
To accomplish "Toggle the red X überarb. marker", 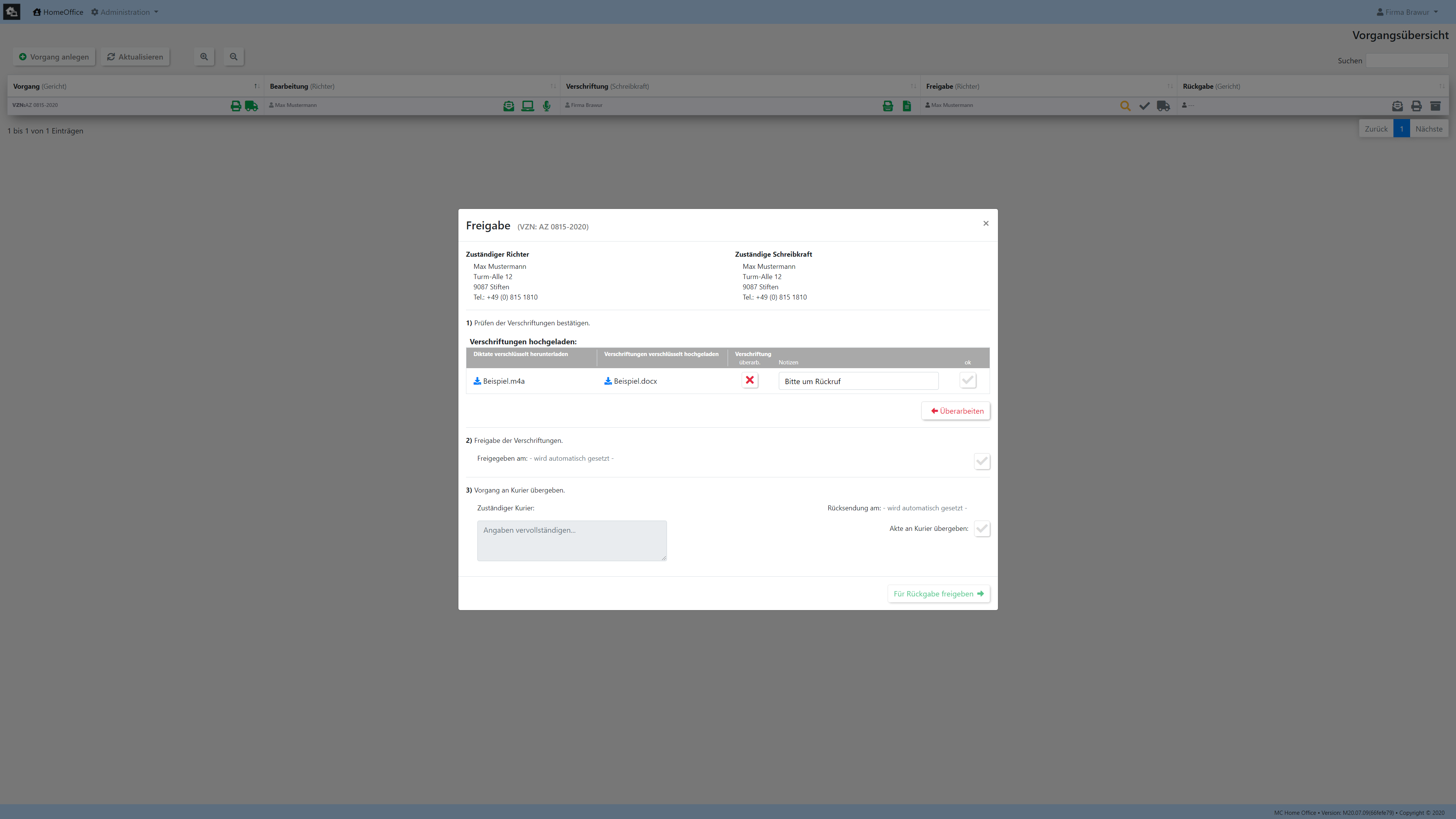I will point(750,380).
